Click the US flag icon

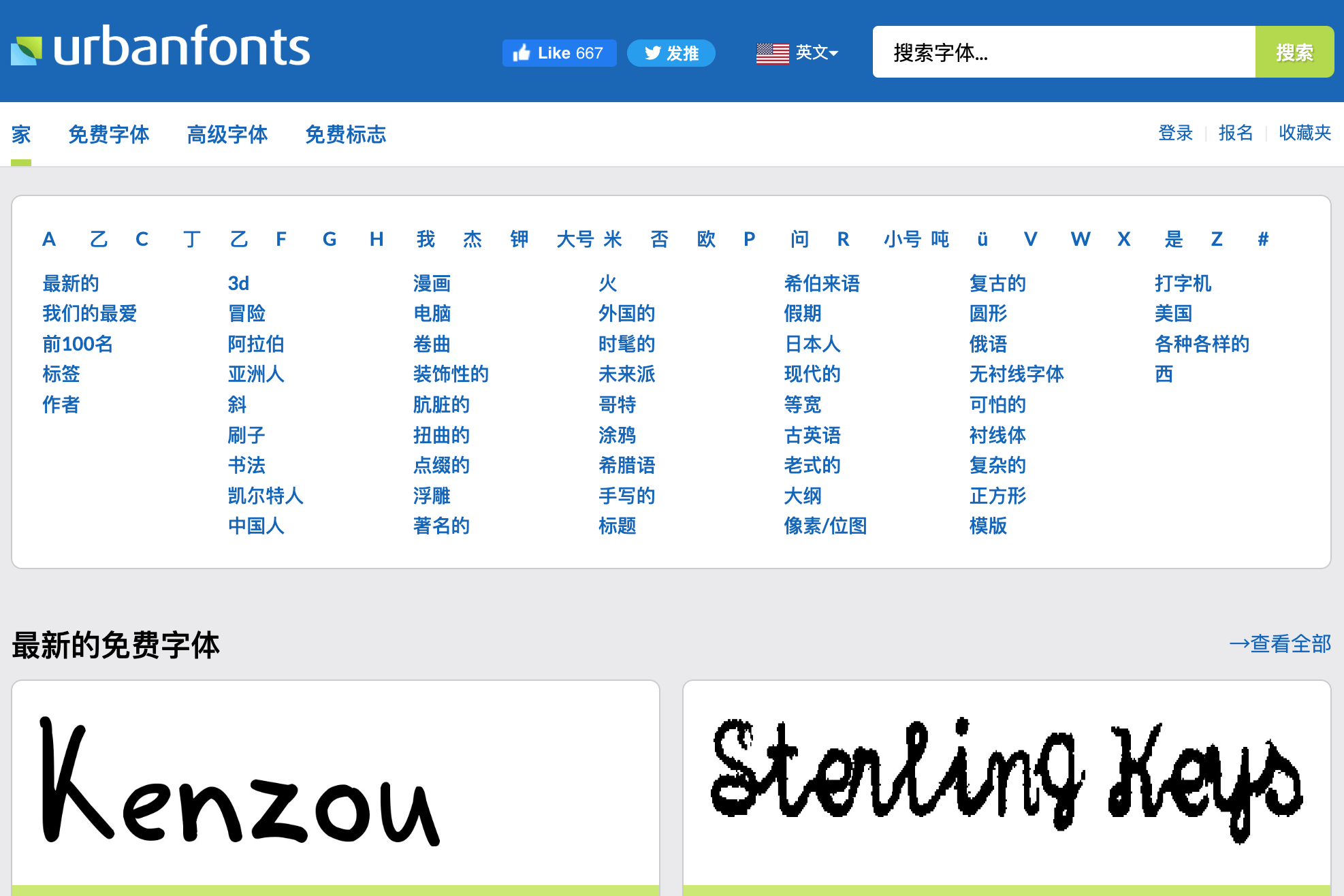(x=772, y=53)
